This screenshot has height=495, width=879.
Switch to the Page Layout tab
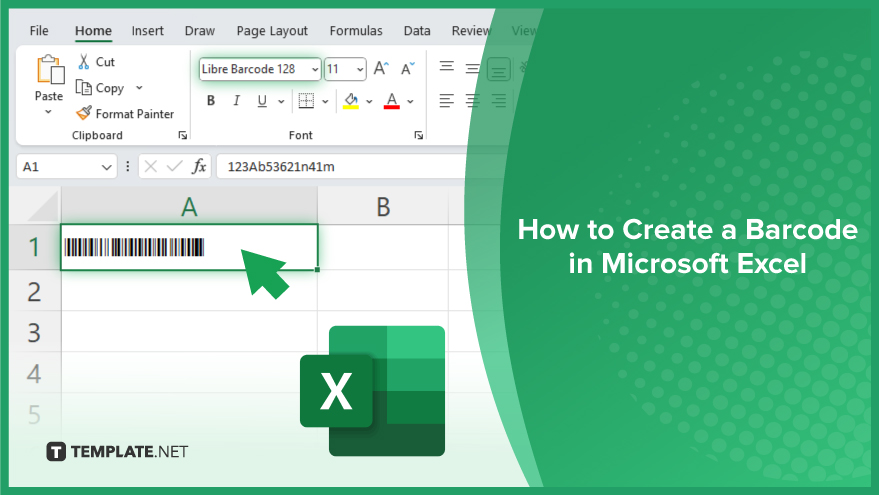[272, 31]
